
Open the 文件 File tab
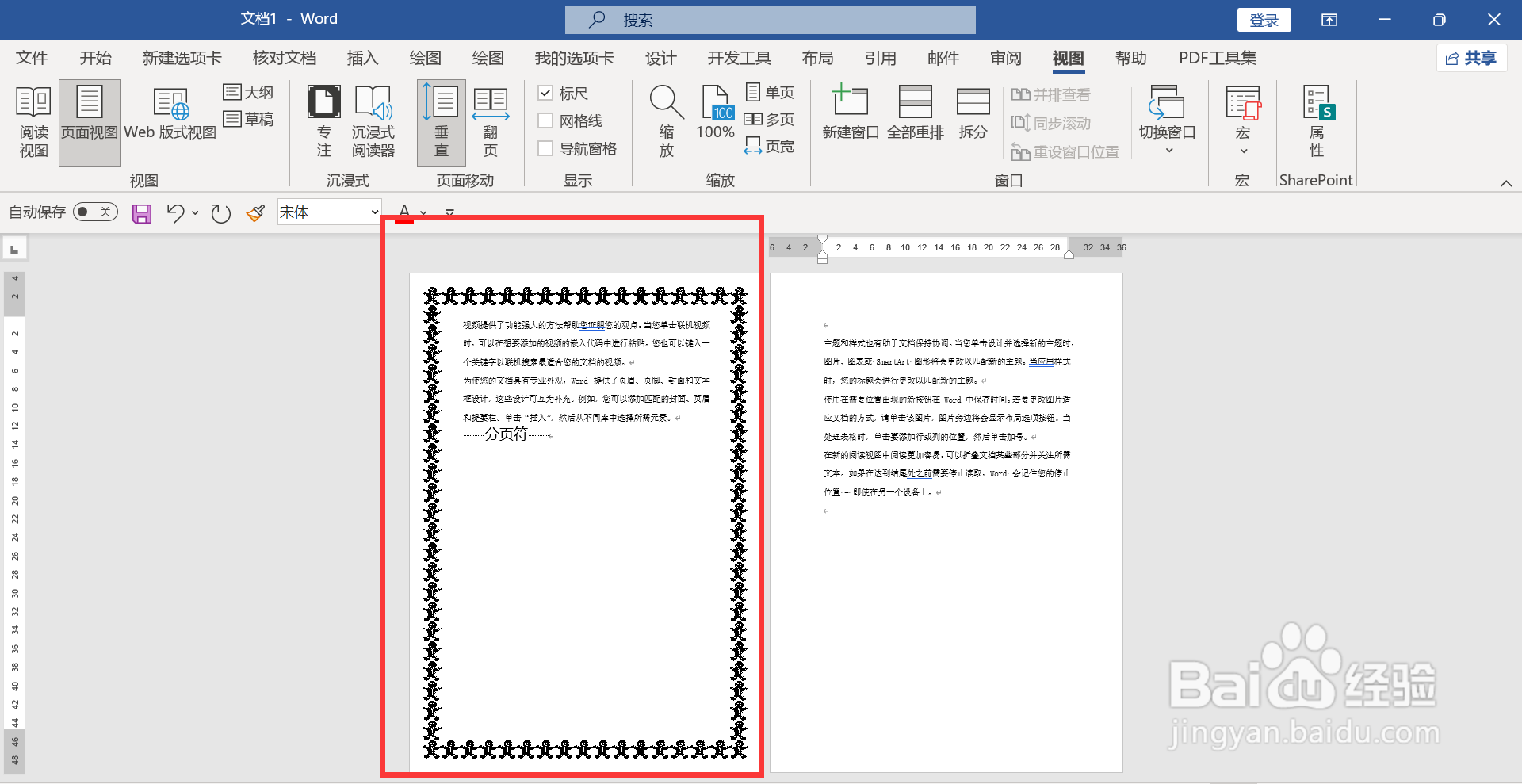click(32, 58)
